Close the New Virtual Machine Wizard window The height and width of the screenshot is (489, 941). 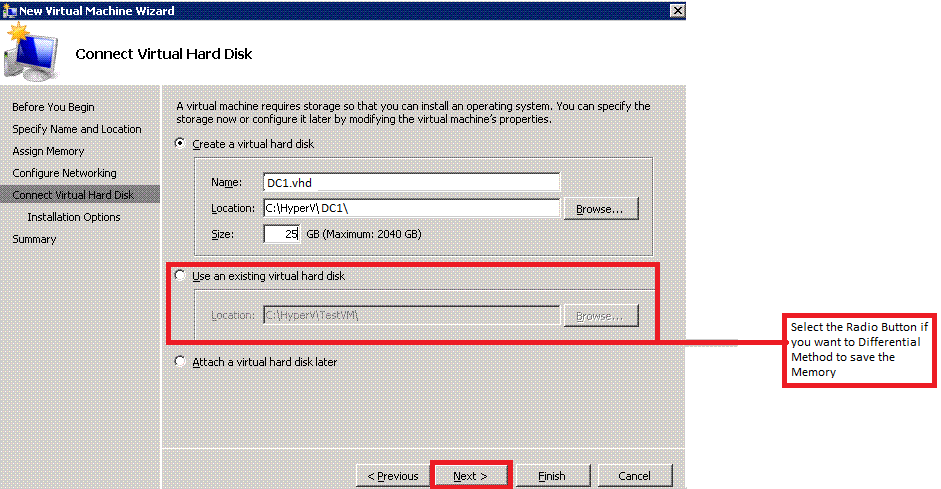(677, 10)
